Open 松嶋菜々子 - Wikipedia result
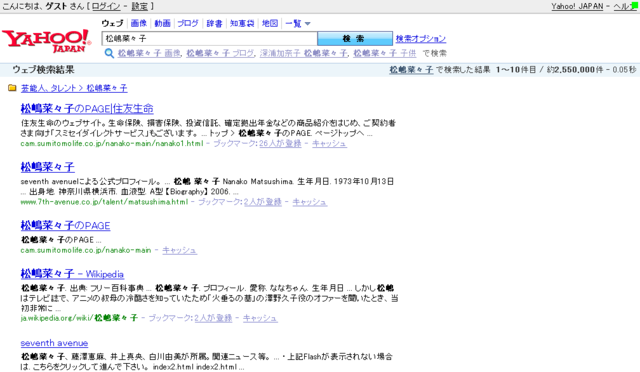The height and width of the screenshot is (372, 640). 72,274
